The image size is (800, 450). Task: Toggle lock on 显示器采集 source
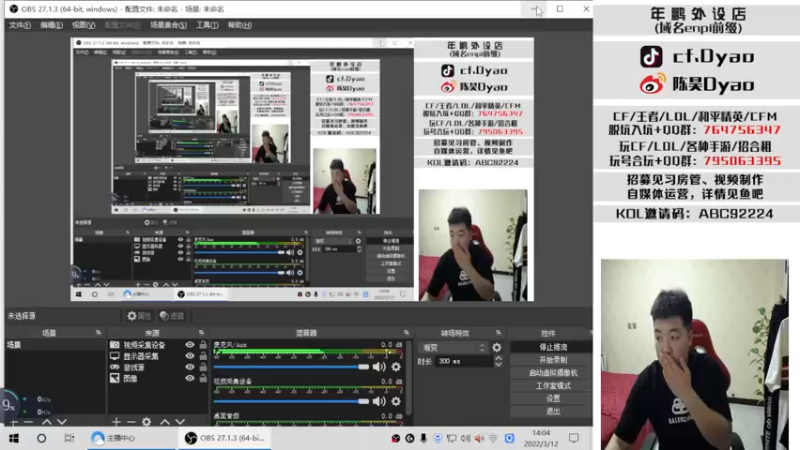203,356
